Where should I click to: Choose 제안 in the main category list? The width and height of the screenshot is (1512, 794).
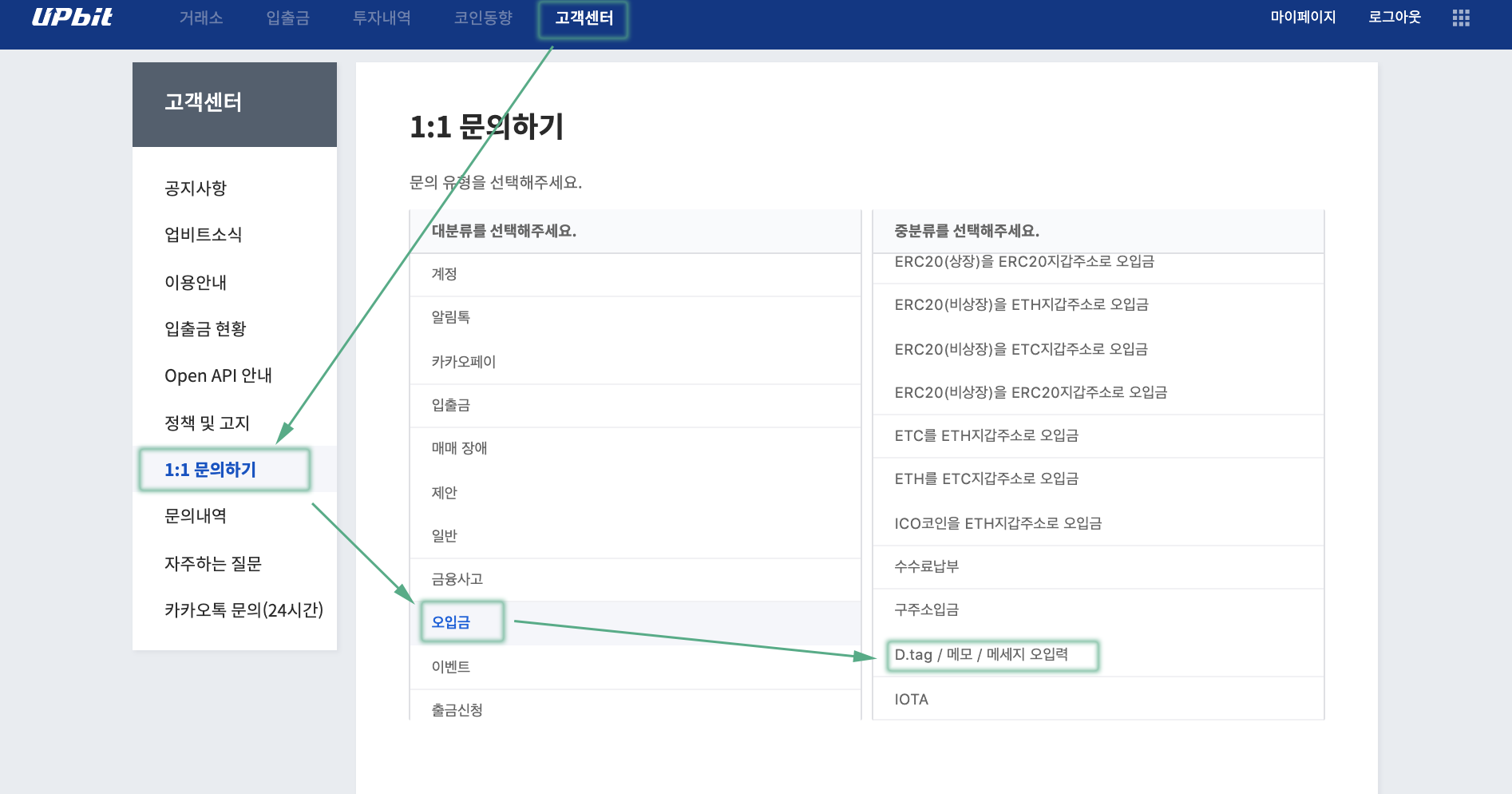(635, 493)
